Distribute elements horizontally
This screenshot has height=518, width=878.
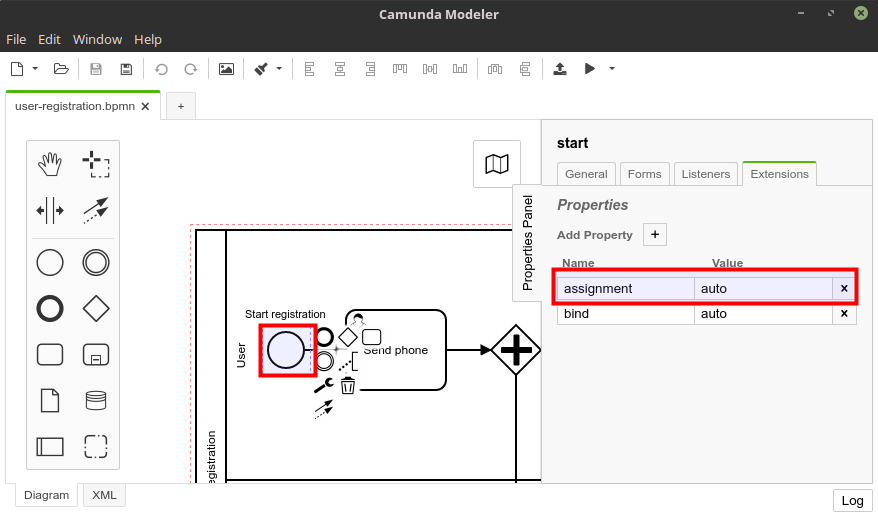tap(495, 69)
